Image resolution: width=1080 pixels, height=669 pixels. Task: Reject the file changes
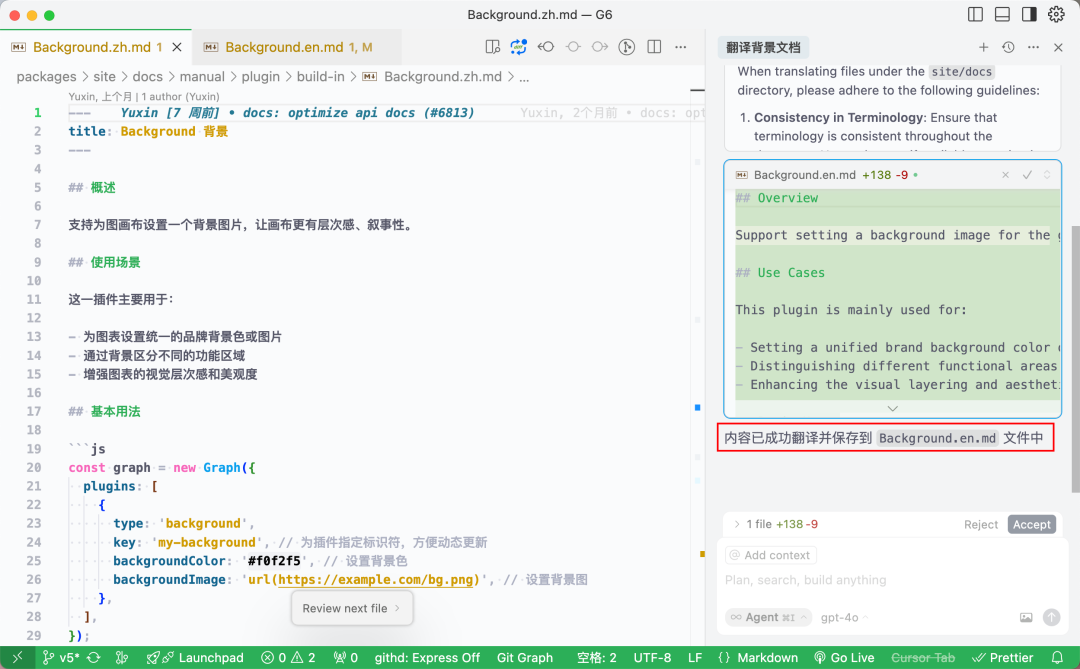pyautogui.click(x=981, y=524)
